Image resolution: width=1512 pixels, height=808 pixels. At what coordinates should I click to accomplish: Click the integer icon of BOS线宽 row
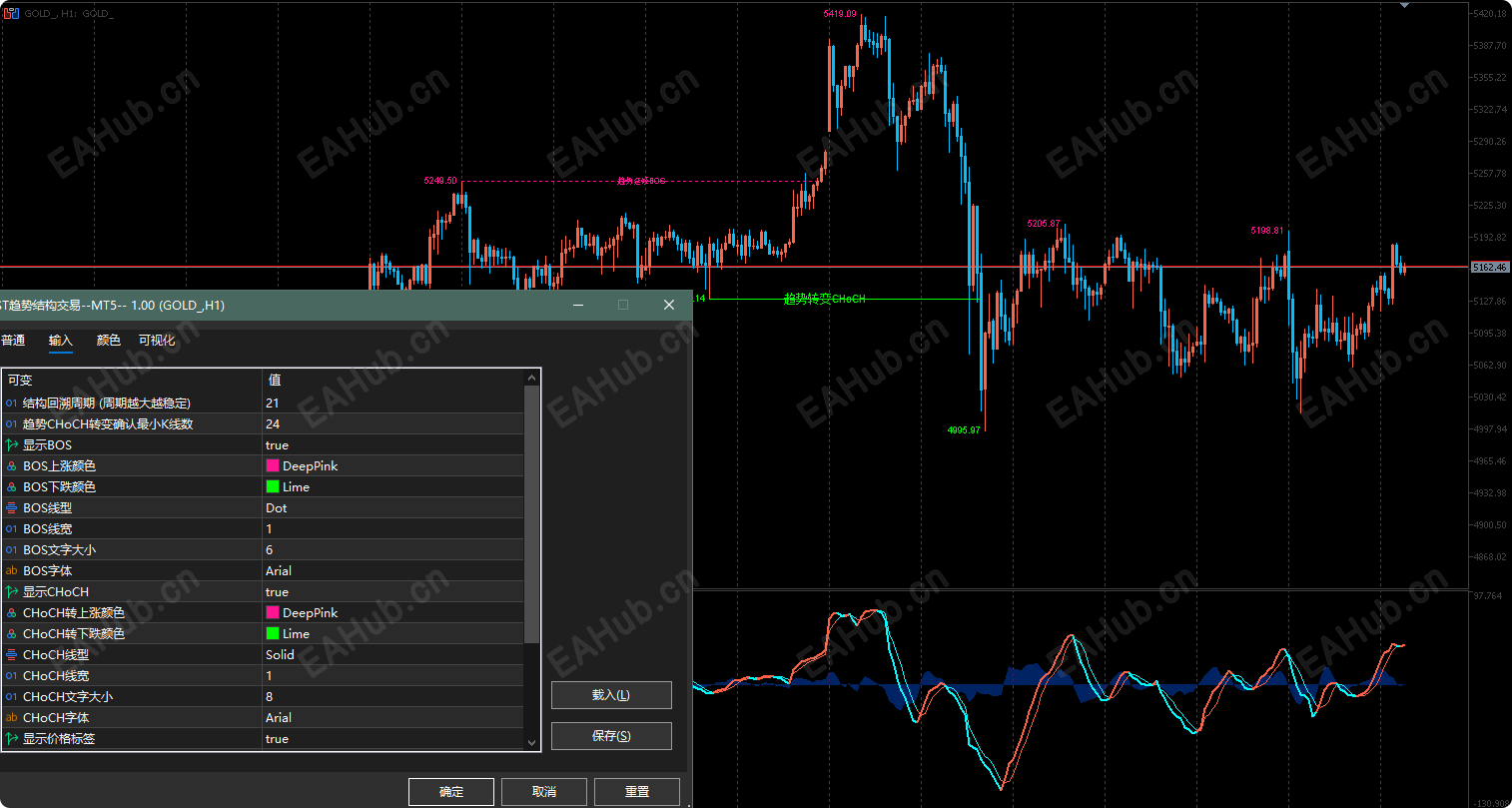(12, 529)
